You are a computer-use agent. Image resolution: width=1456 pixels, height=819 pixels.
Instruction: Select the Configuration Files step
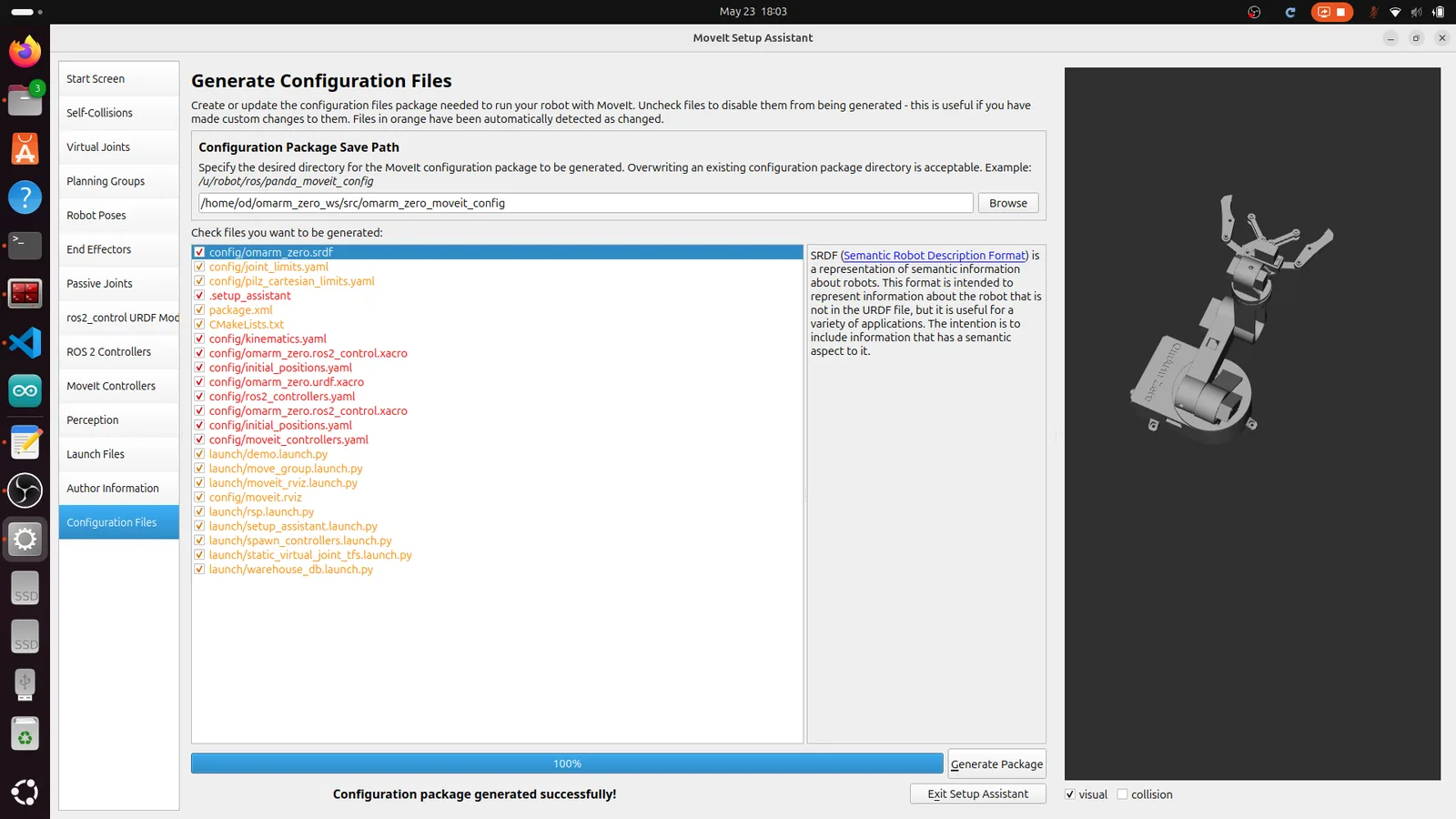tap(118, 522)
